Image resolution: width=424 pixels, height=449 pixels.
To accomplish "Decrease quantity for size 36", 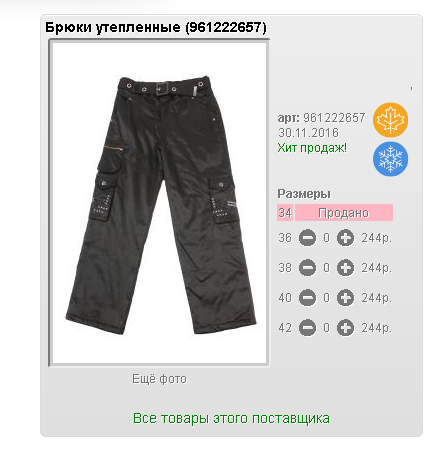I will pos(307,238).
